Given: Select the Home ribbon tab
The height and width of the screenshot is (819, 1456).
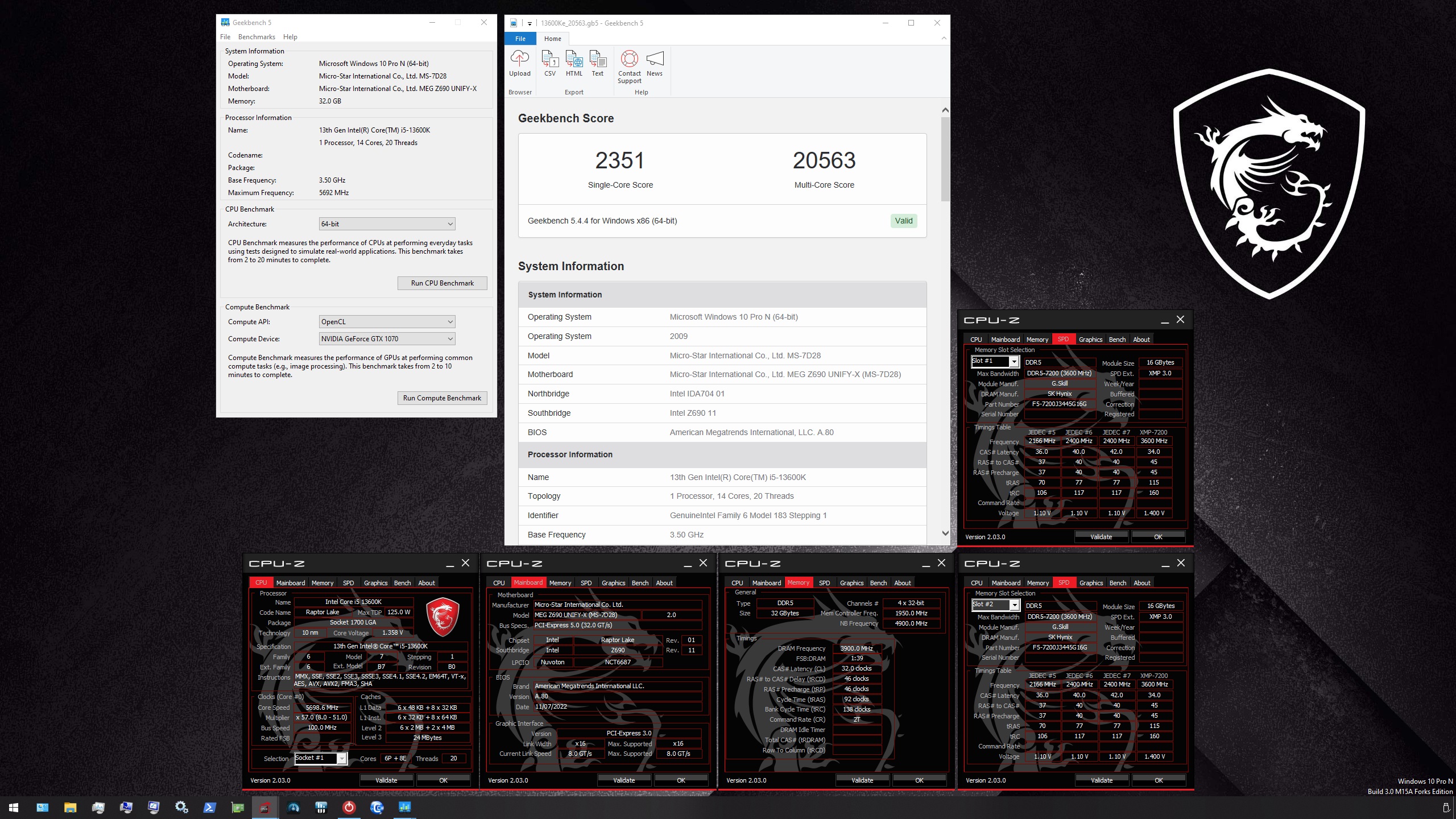Looking at the screenshot, I should pyautogui.click(x=552, y=39).
